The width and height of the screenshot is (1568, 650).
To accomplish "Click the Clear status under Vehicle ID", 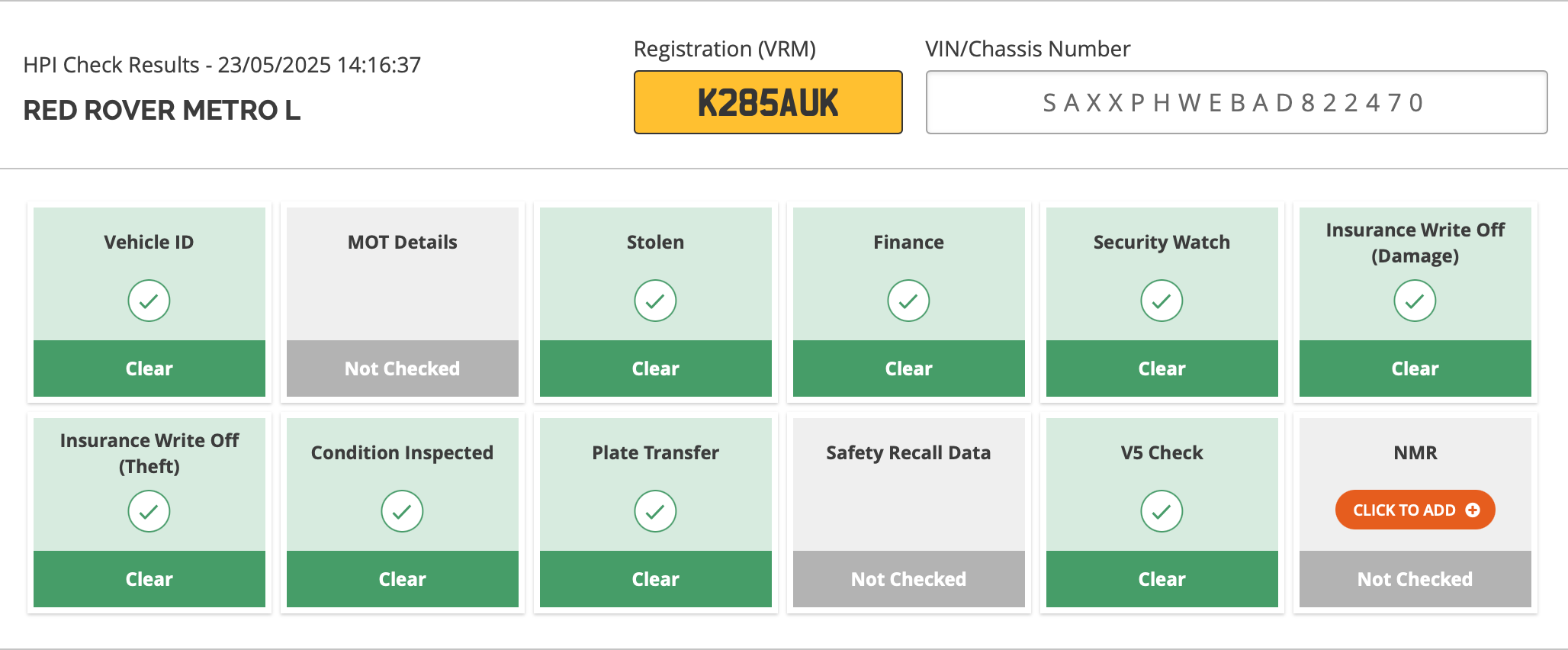I will click(x=149, y=368).
